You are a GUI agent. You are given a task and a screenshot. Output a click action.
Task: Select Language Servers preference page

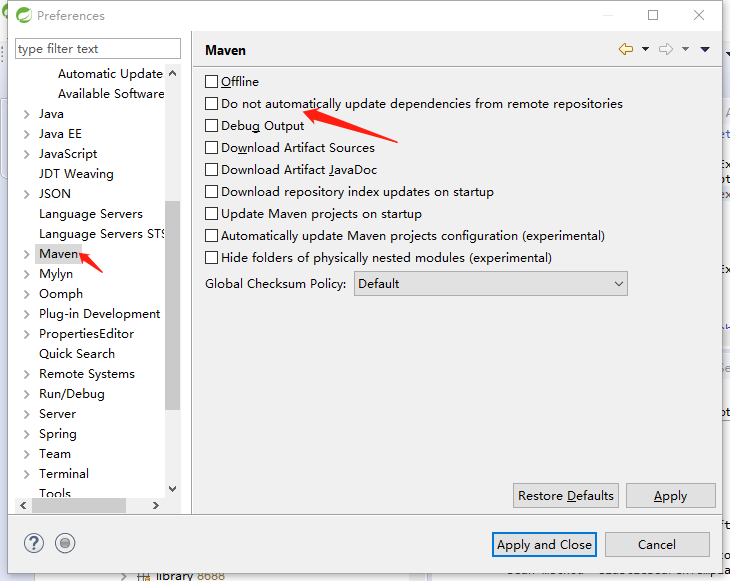tap(91, 214)
